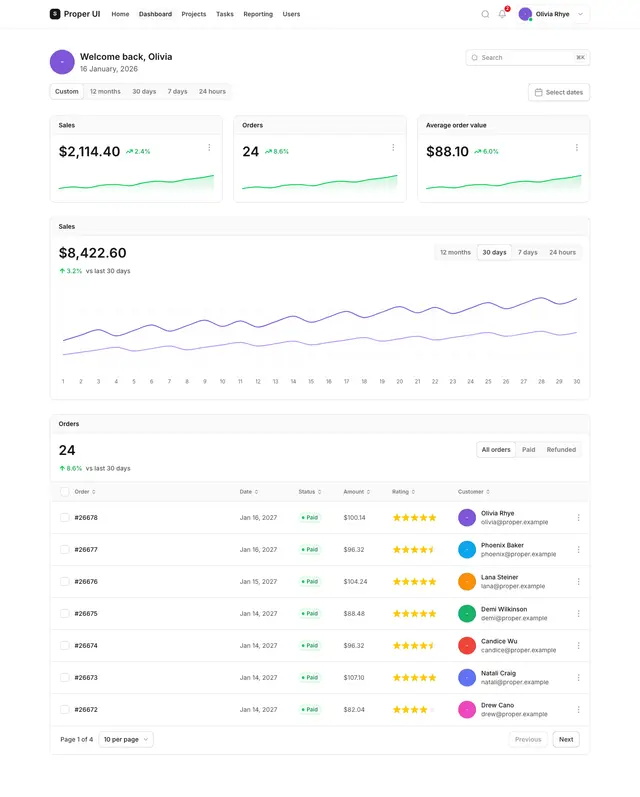Open the notifications bell
Screen dimensions: 640x797
(502, 14)
